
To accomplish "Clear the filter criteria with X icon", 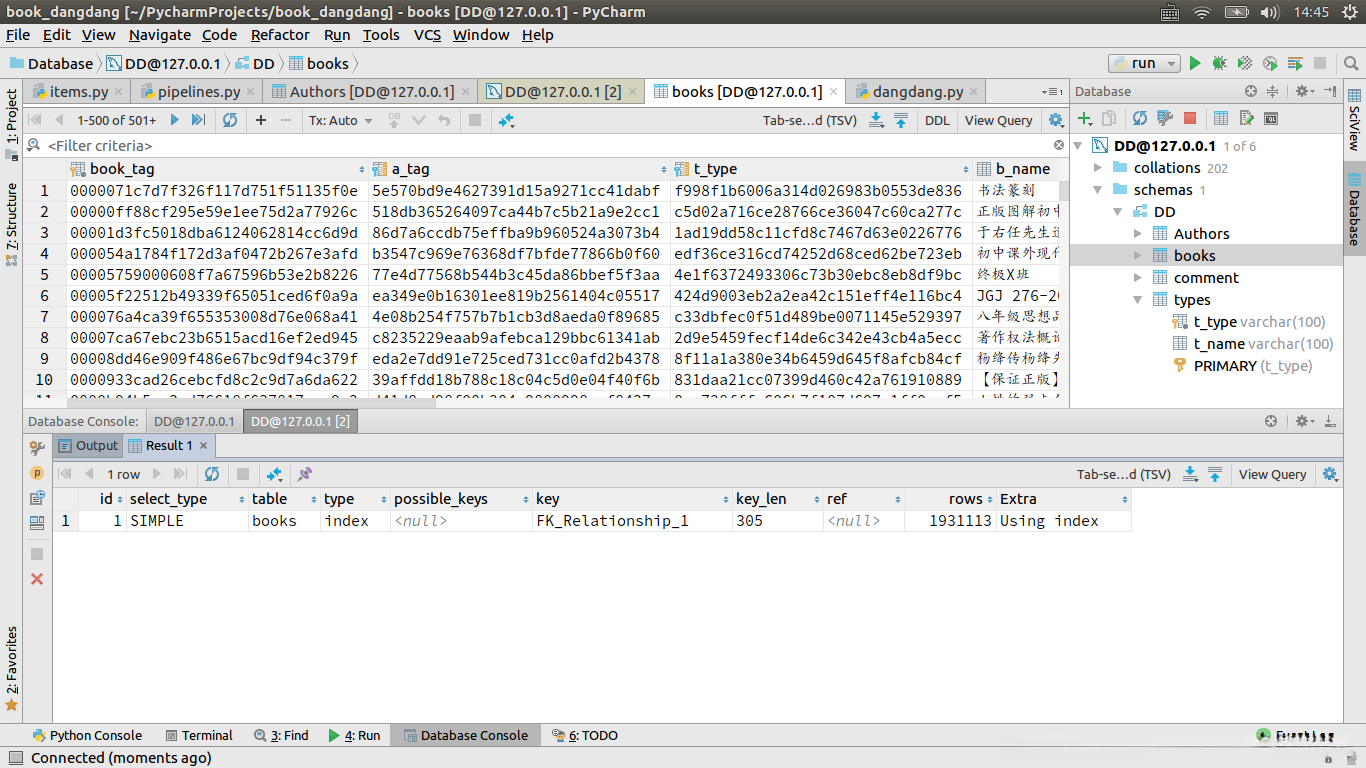I will click(1059, 145).
